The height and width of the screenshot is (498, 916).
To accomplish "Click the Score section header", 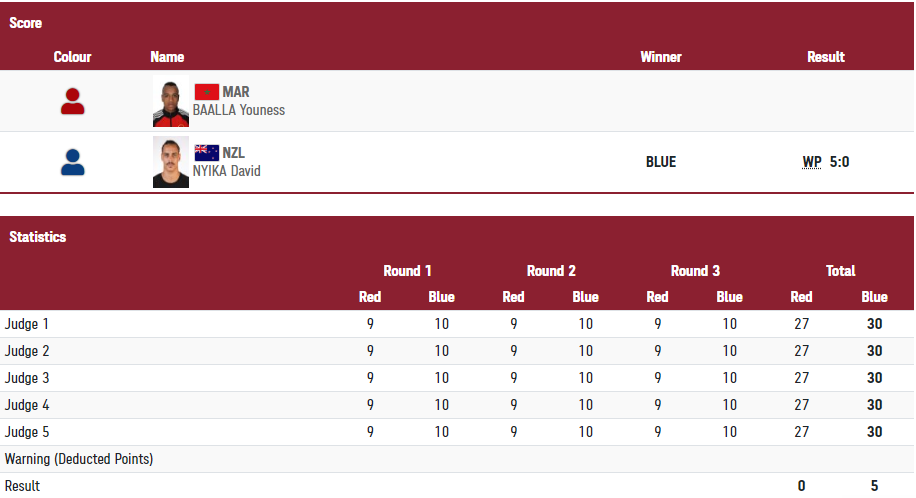I will coord(26,23).
